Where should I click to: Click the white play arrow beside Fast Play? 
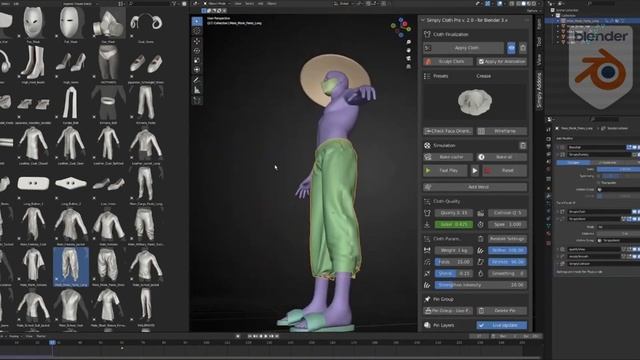coord(474,171)
